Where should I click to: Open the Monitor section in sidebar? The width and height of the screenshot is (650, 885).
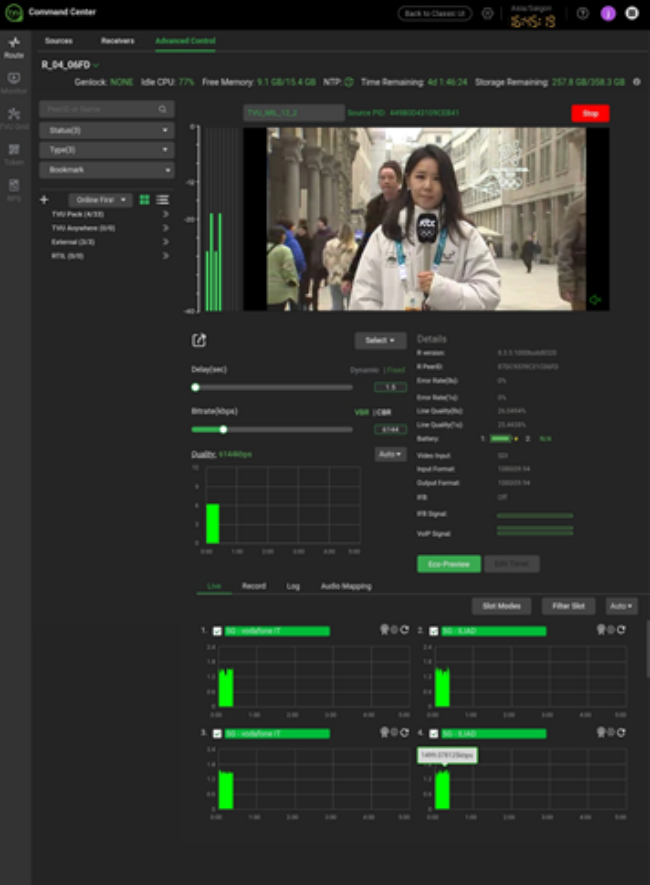tap(14, 82)
